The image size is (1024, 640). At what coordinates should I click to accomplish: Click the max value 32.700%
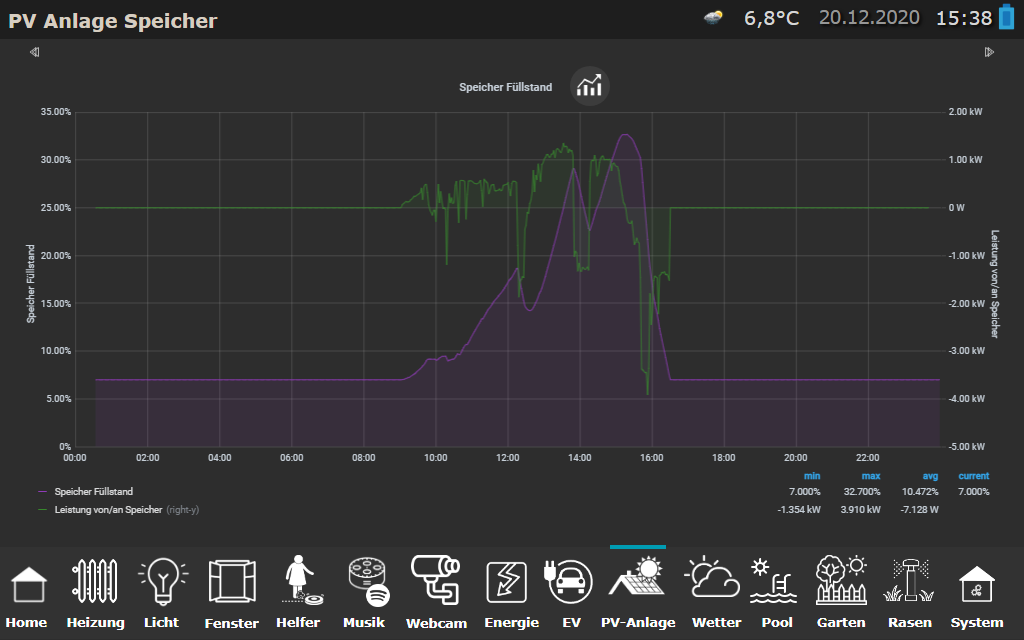(x=862, y=492)
